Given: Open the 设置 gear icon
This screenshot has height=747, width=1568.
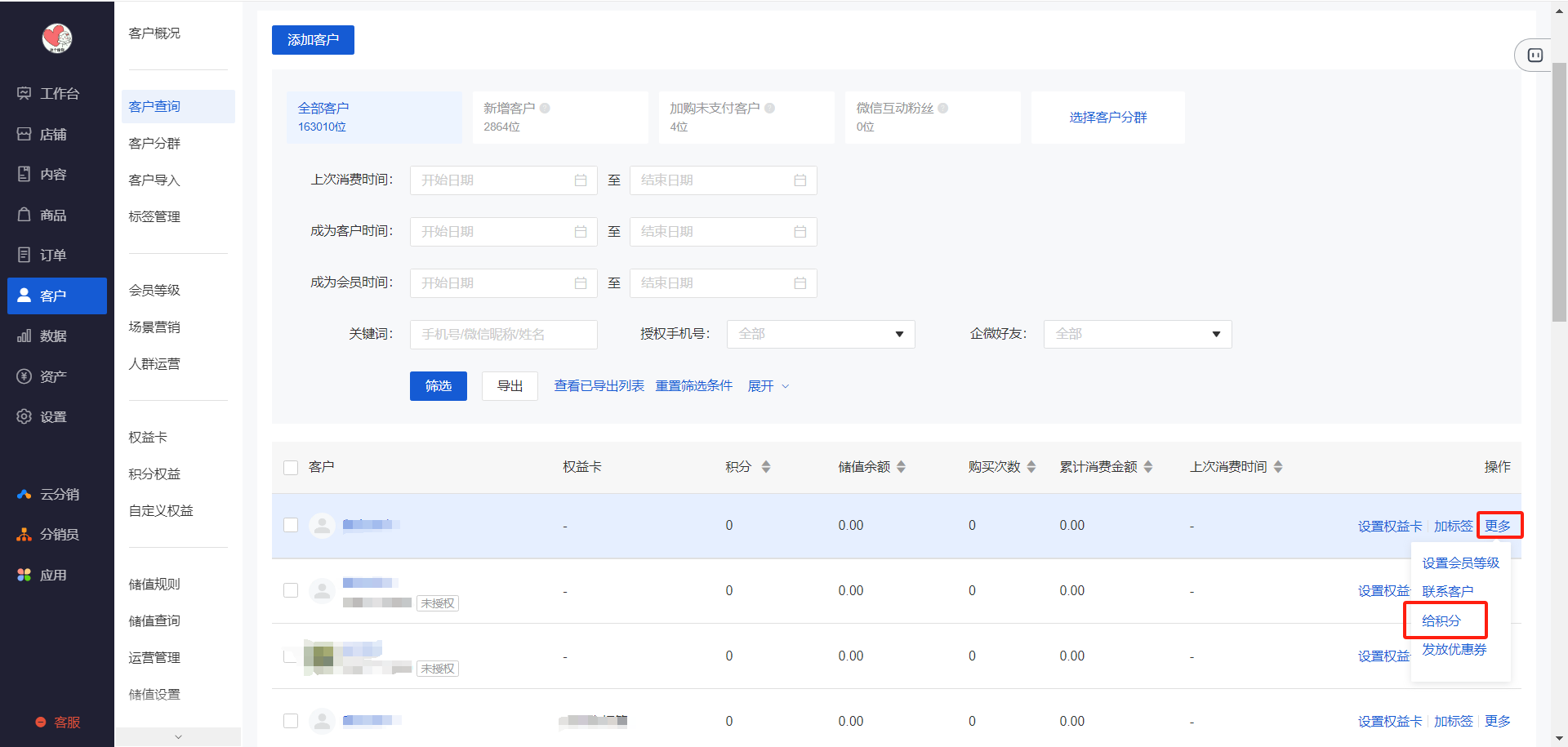Looking at the screenshot, I should [x=24, y=416].
